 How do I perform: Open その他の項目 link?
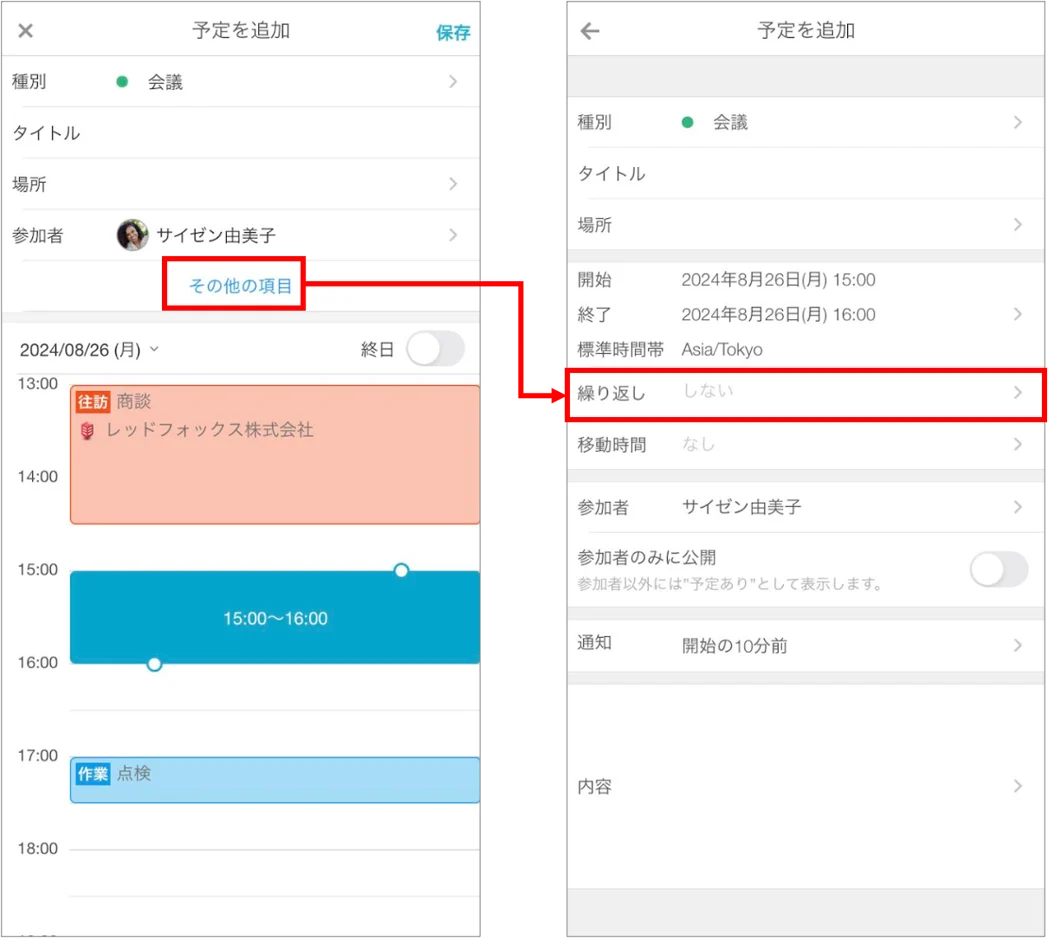(x=241, y=285)
